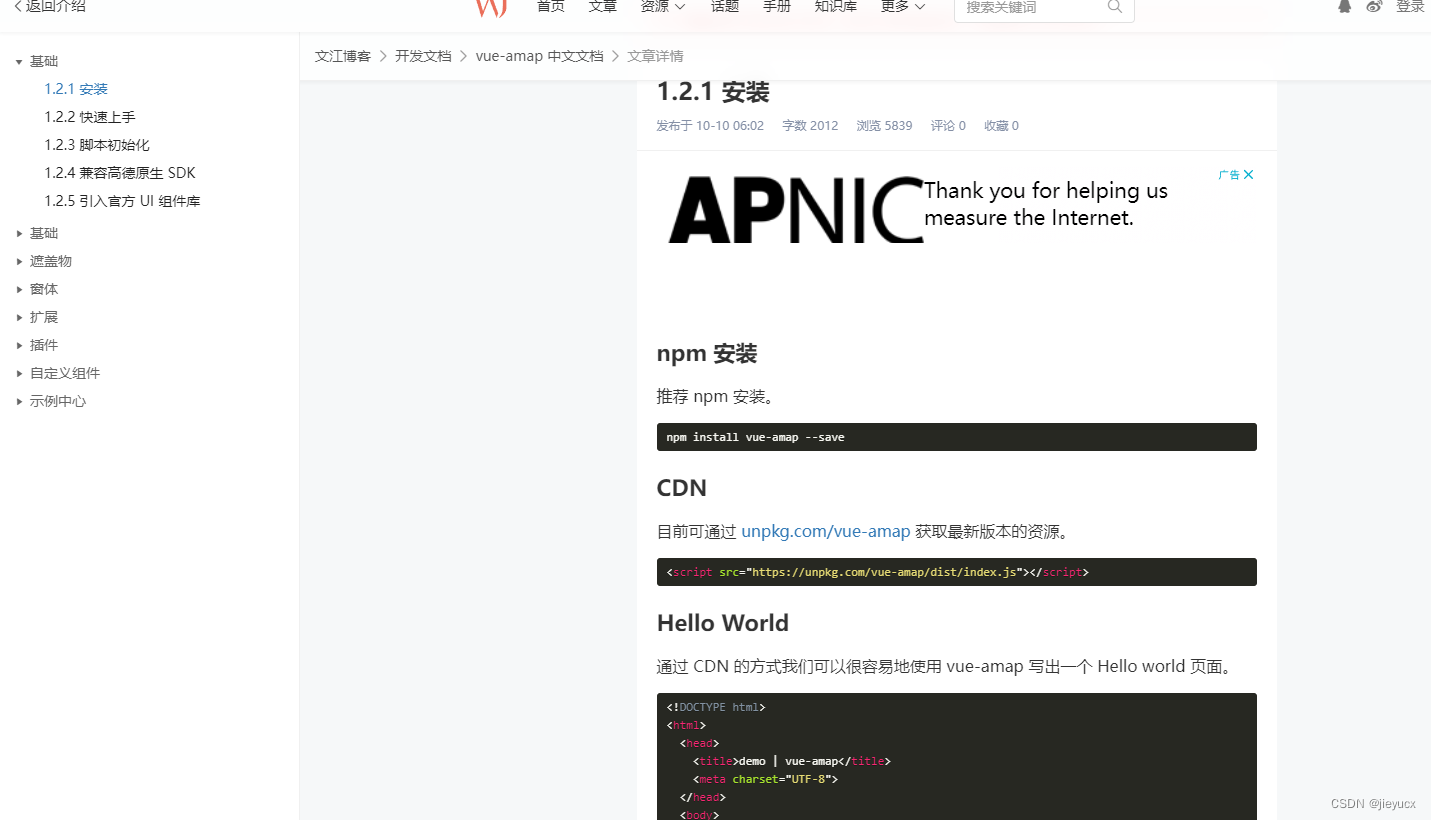Click 开发文档 in the breadcrumb

423,56
